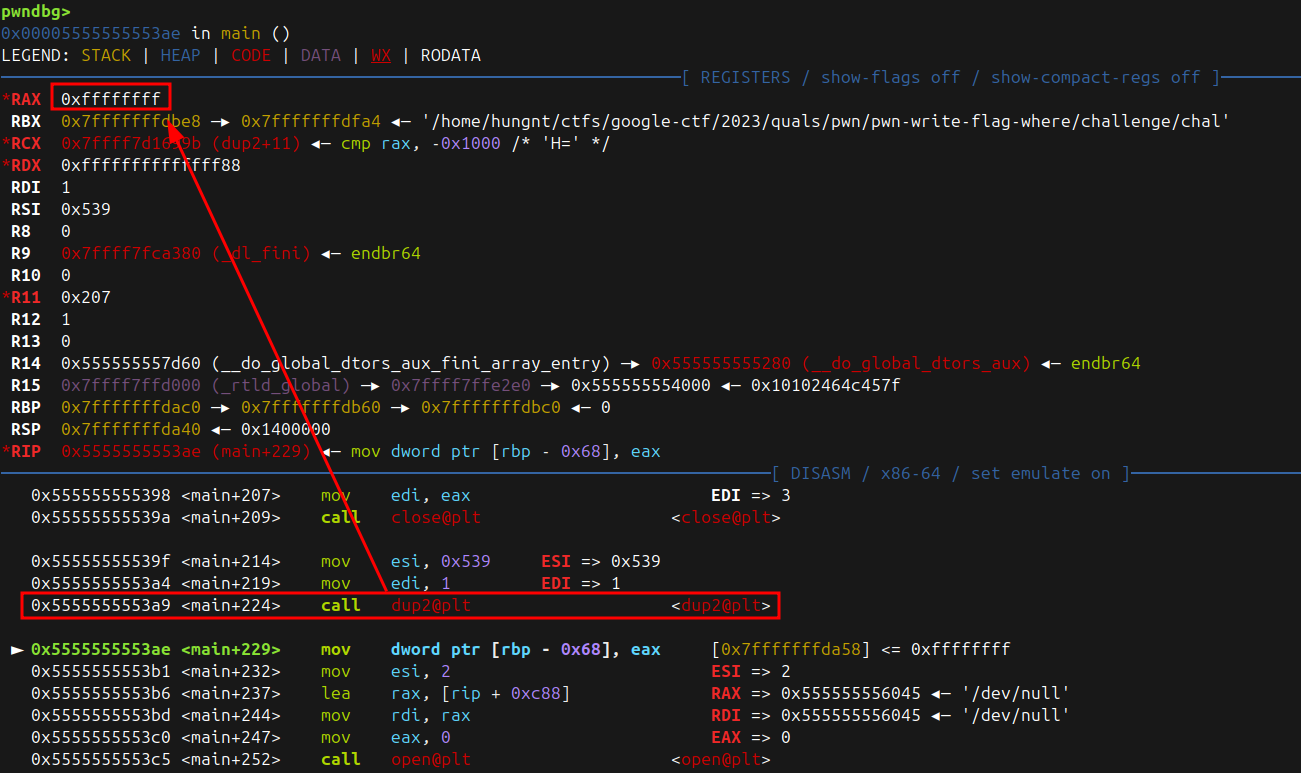Click the CODE label in the legend
Image resolution: width=1301 pixels, height=773 pixels.
(x=251, y=55)
